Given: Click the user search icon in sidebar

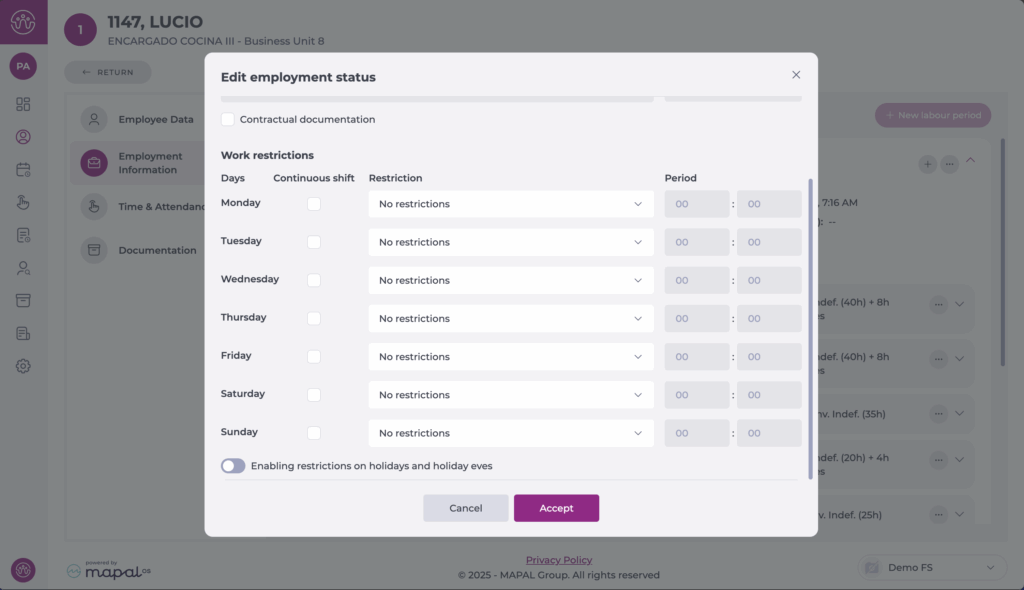Looking at the screenshot, I should point(23,268).
